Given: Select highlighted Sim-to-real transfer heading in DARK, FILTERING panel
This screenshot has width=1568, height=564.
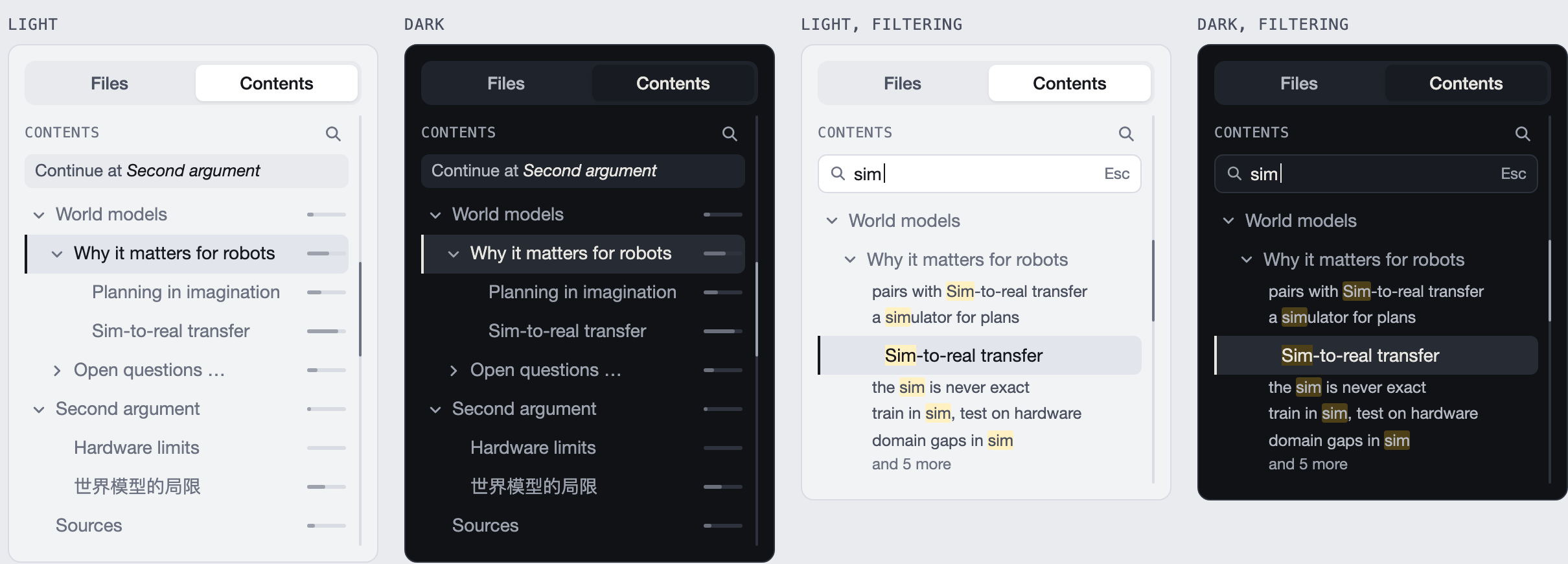Looking at the screenshot, I should (x=1376, y=355).
